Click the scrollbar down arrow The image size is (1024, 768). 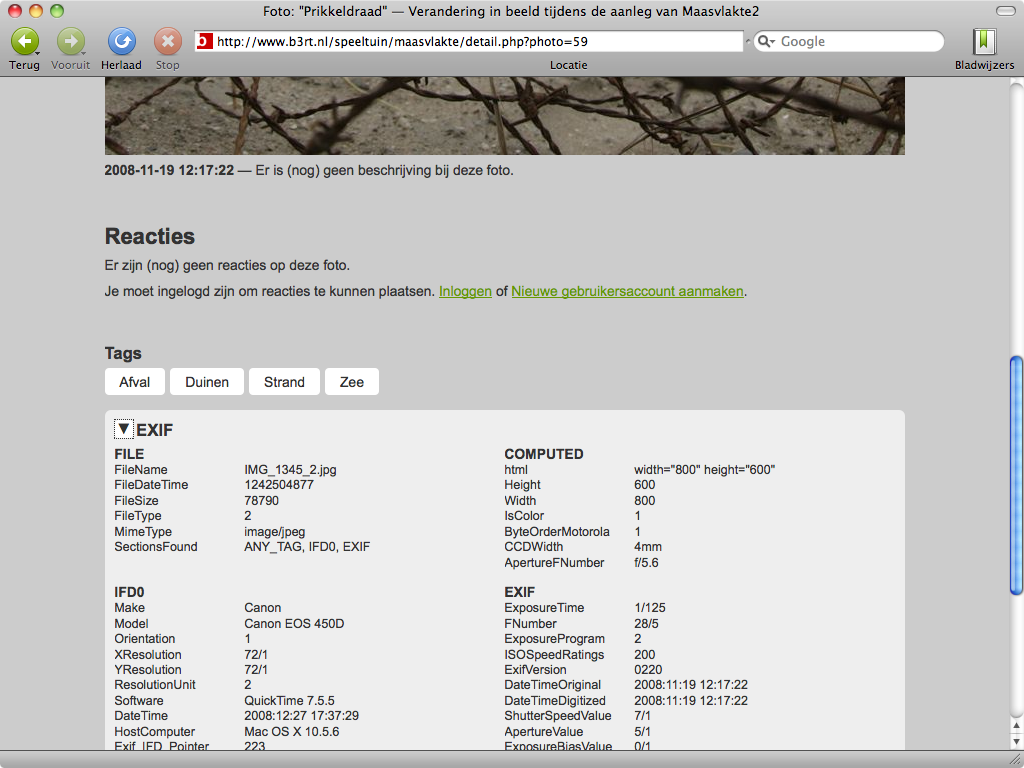1016,741
